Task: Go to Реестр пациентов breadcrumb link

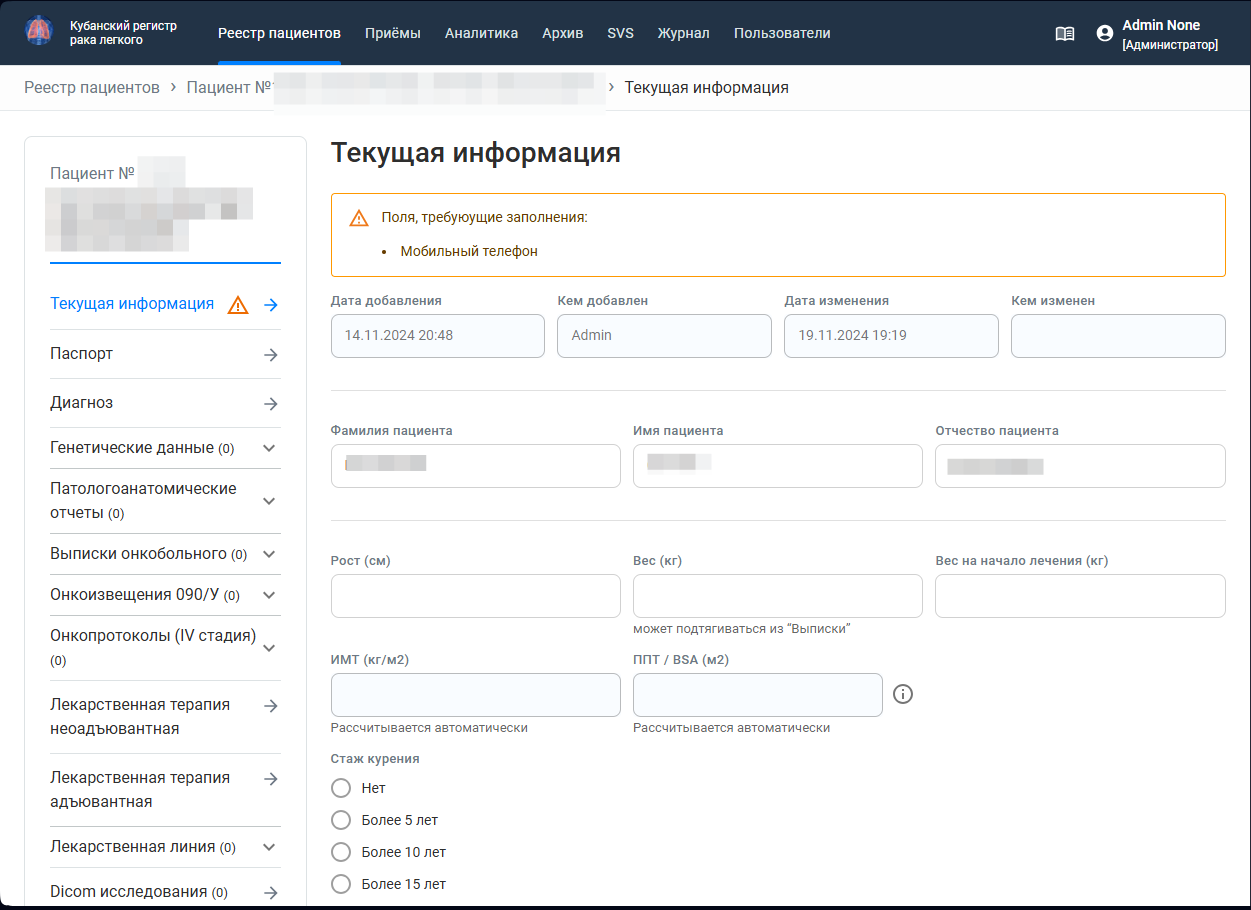Action: pos(92,88)
